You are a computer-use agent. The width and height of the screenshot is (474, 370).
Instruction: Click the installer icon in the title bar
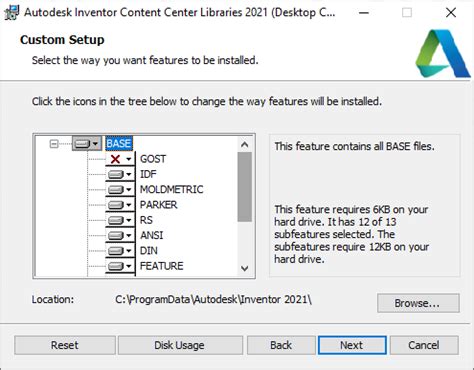click(x=11, y=13)
